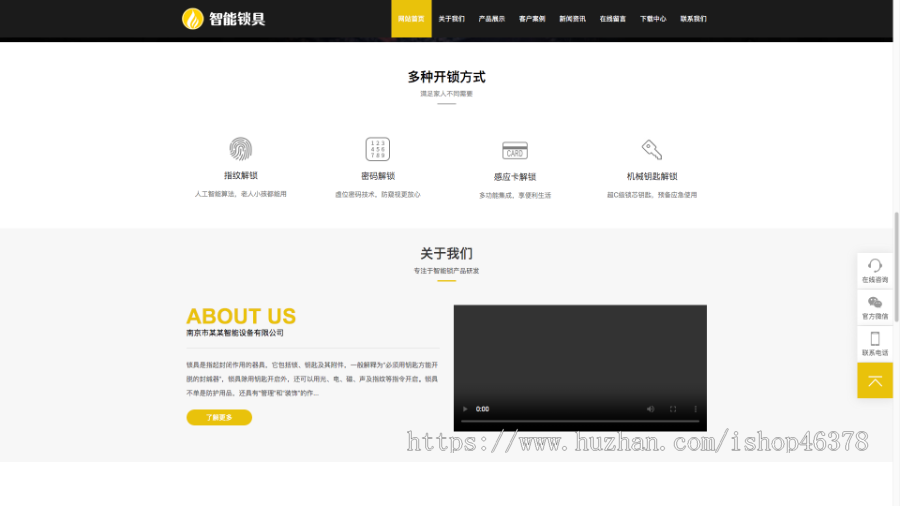This screenshot has height=506, width=900.
Task: Click the 南京市某某智能设备有限公司 company name
Action: (x=235, y=333)
